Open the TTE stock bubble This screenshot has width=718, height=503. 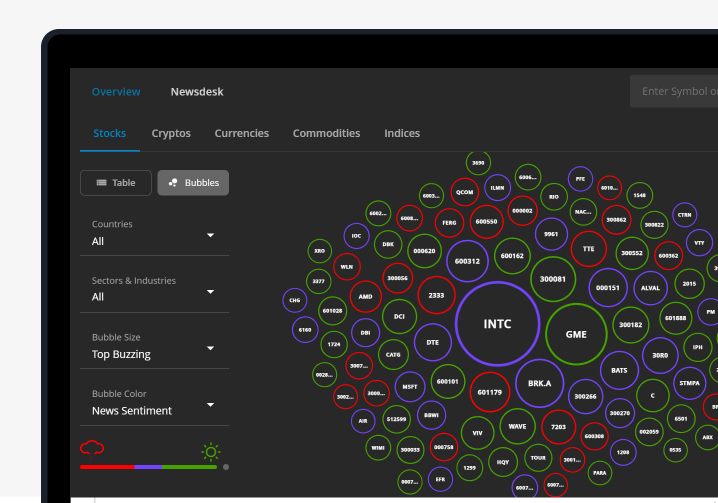(589, 248)
